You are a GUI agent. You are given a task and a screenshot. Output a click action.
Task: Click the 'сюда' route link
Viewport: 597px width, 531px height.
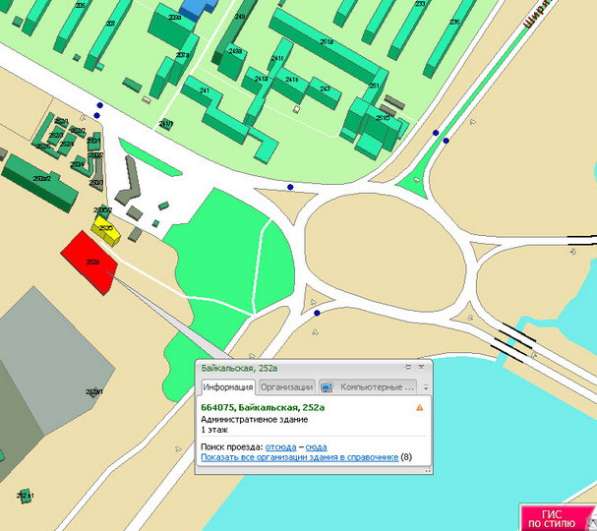point(316,447)
